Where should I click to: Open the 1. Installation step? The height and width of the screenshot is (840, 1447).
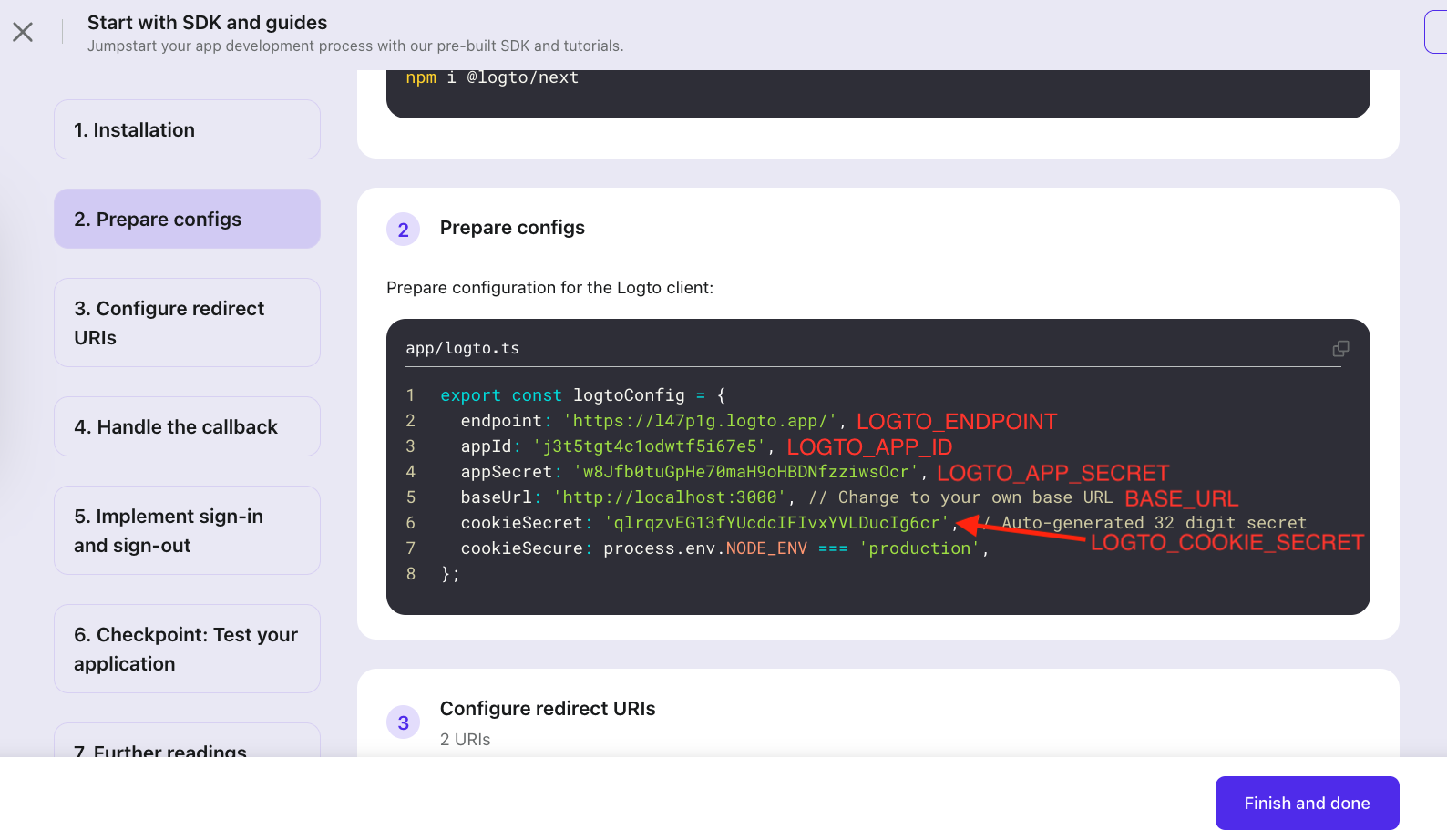[187, 129]
